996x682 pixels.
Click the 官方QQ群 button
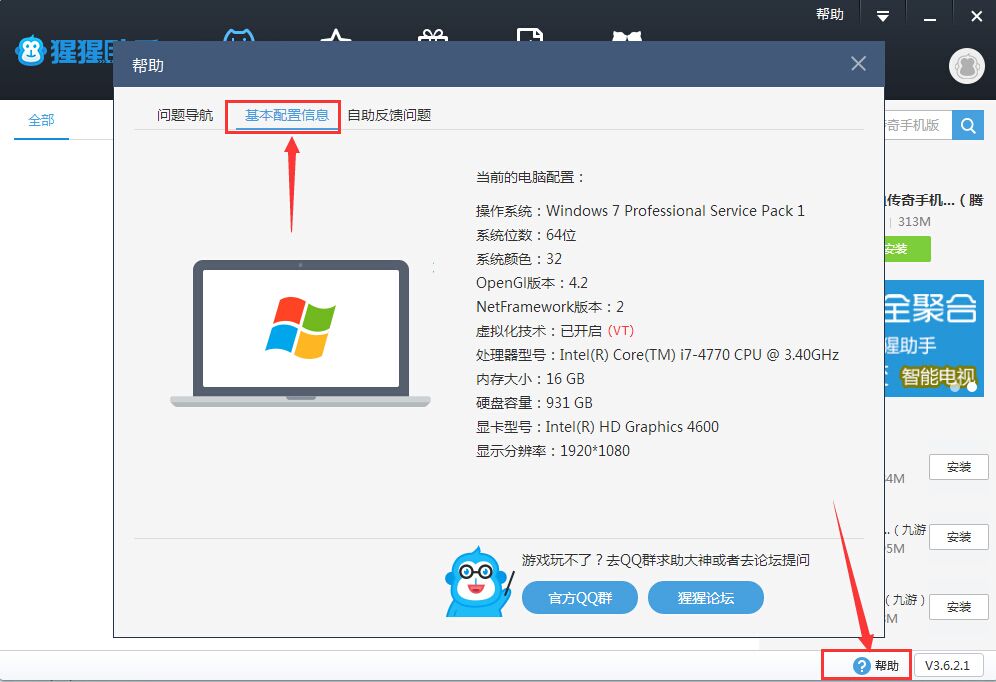pos(579,598)
